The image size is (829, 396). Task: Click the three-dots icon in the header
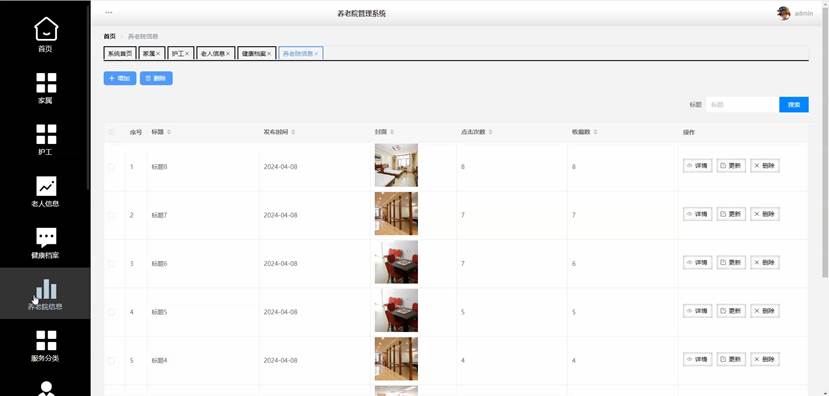click(x=108, y=13)
